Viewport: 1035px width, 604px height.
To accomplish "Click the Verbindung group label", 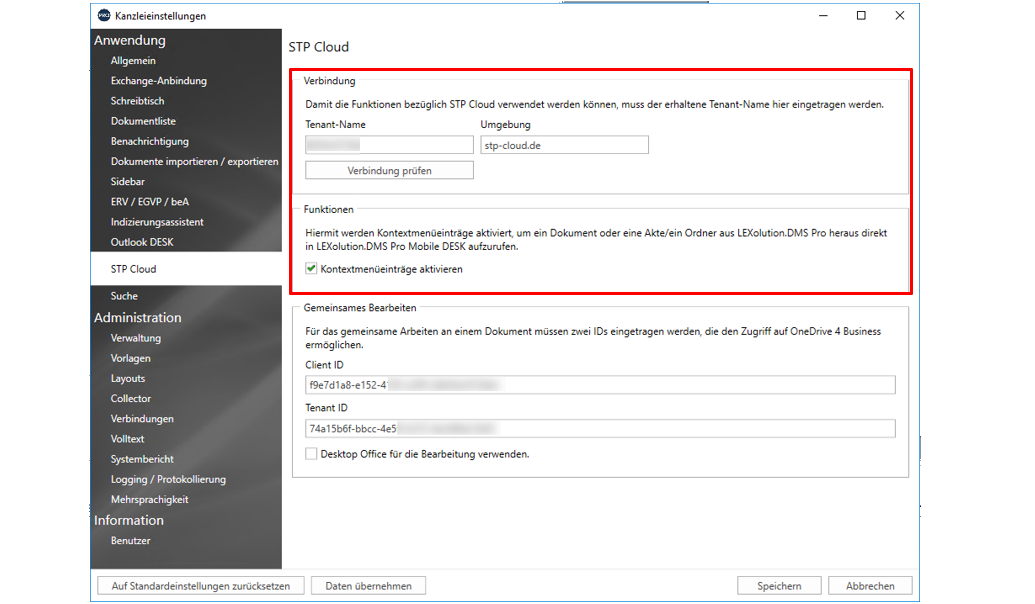I will click(329, 81).
